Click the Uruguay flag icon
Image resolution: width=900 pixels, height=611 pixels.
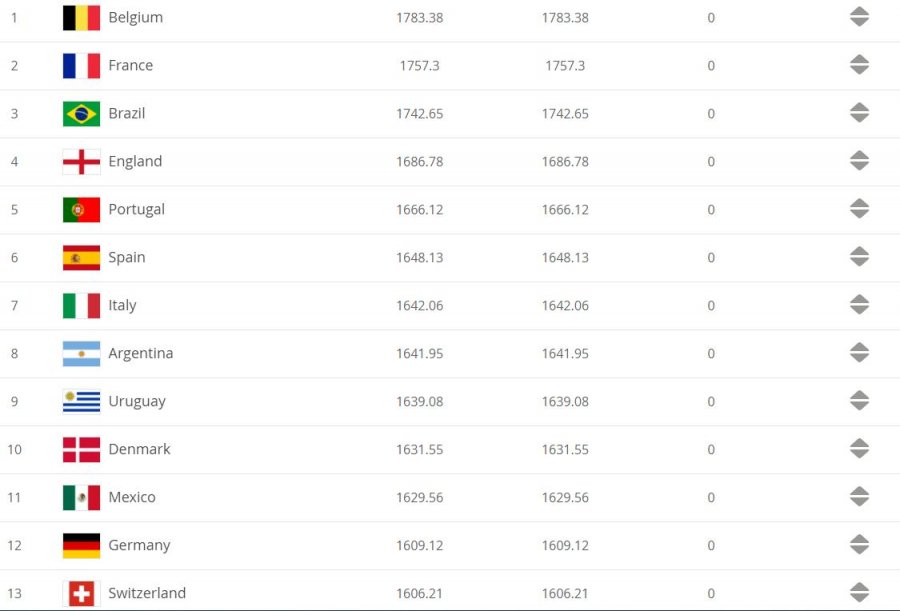pos(82,401)
